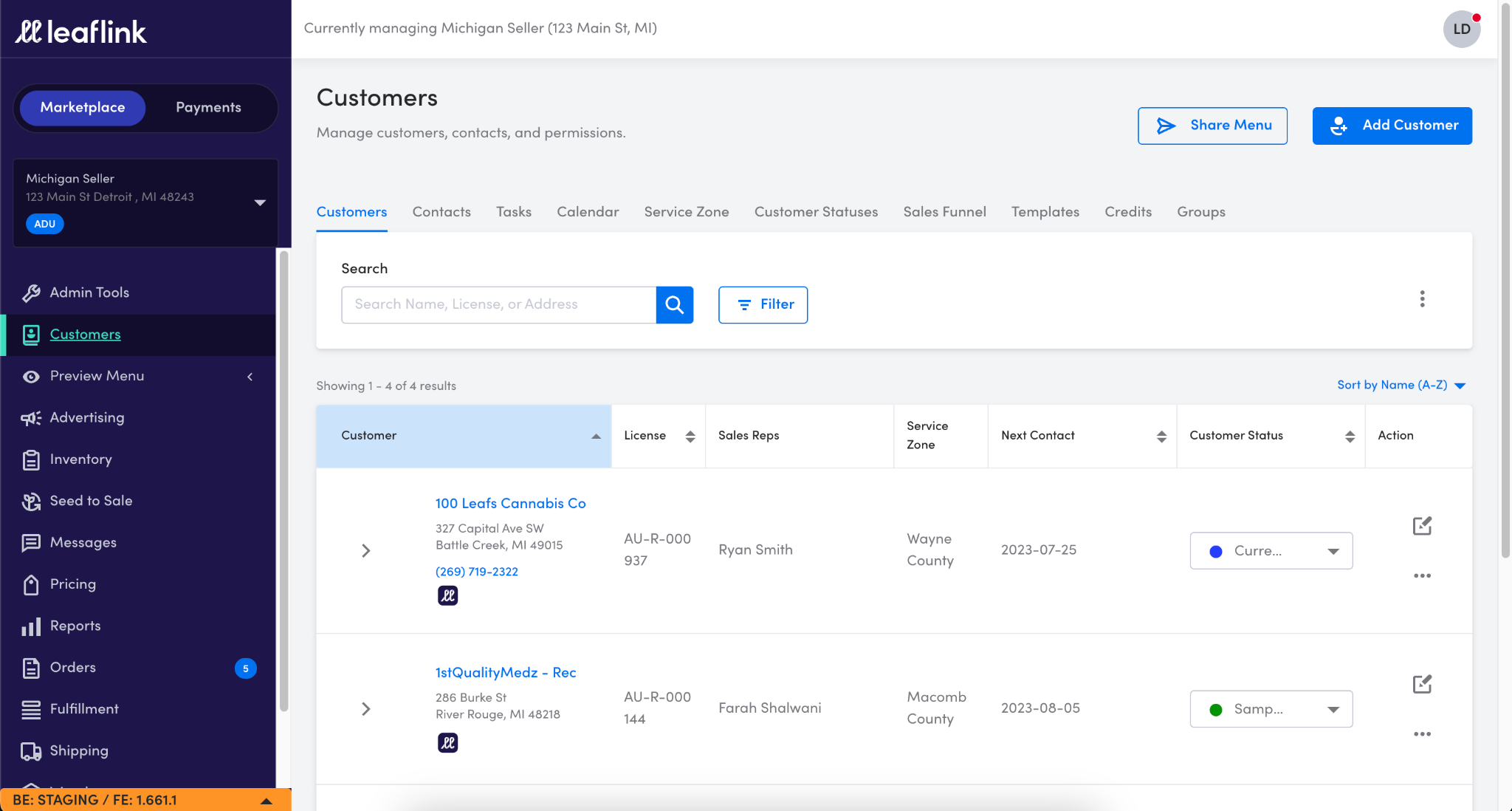This screenshot has width=1512, height=811.
Task: Open the Michigan Seller company dropdown
Action: [x=145, y=202]
